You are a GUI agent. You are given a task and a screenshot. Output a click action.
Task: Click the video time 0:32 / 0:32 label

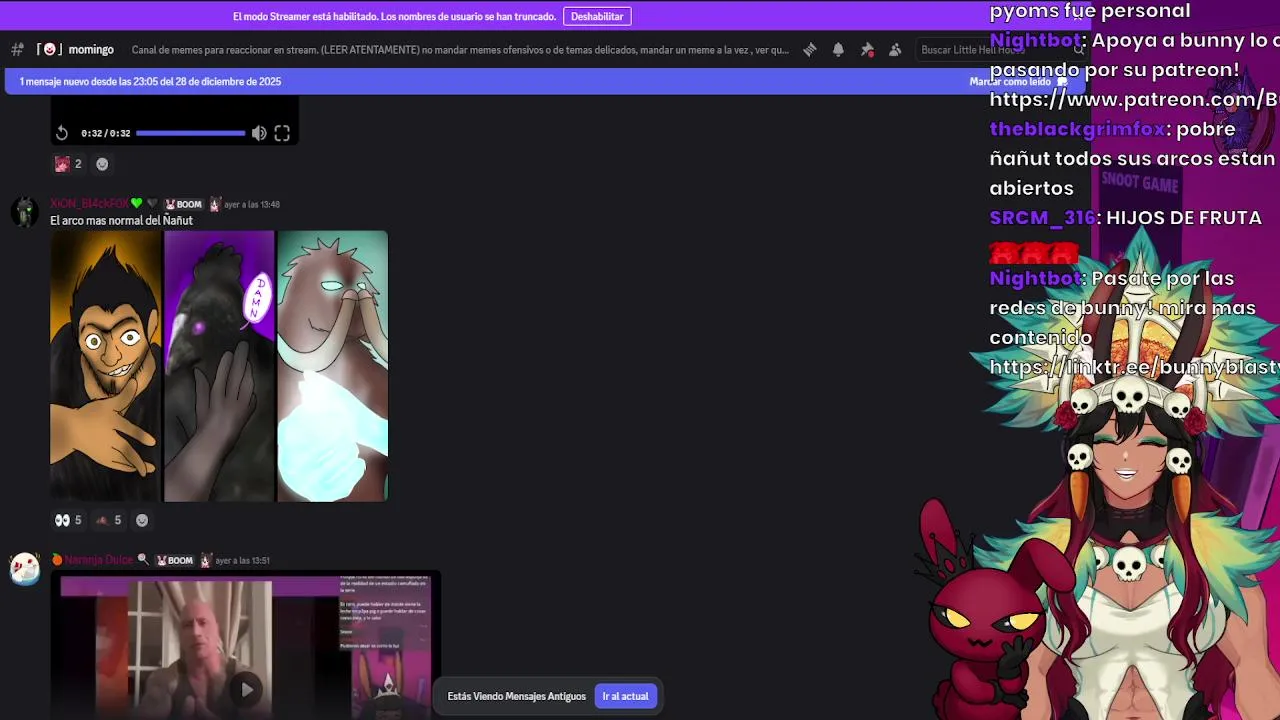[x=106, y=133]
